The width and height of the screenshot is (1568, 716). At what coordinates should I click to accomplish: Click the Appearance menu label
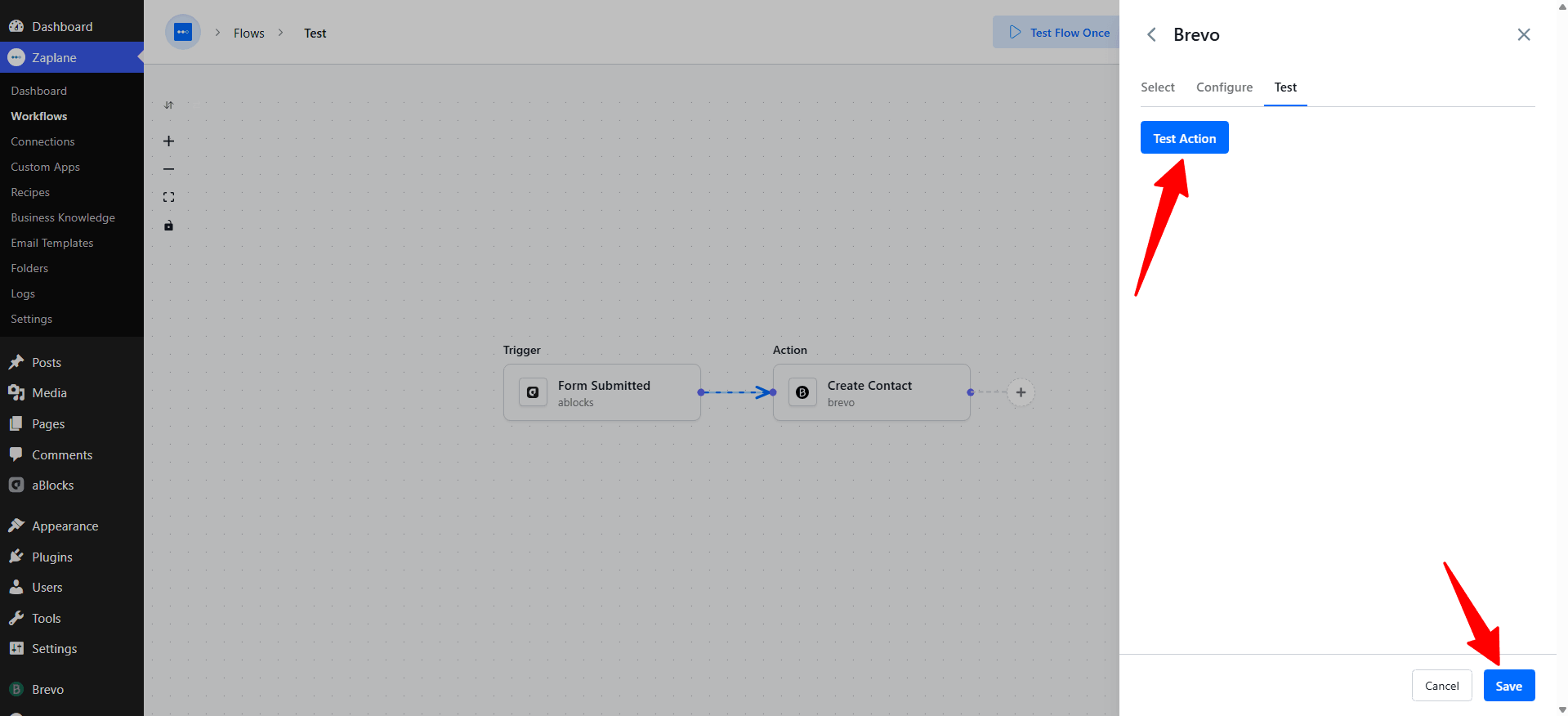click(65, 526)
